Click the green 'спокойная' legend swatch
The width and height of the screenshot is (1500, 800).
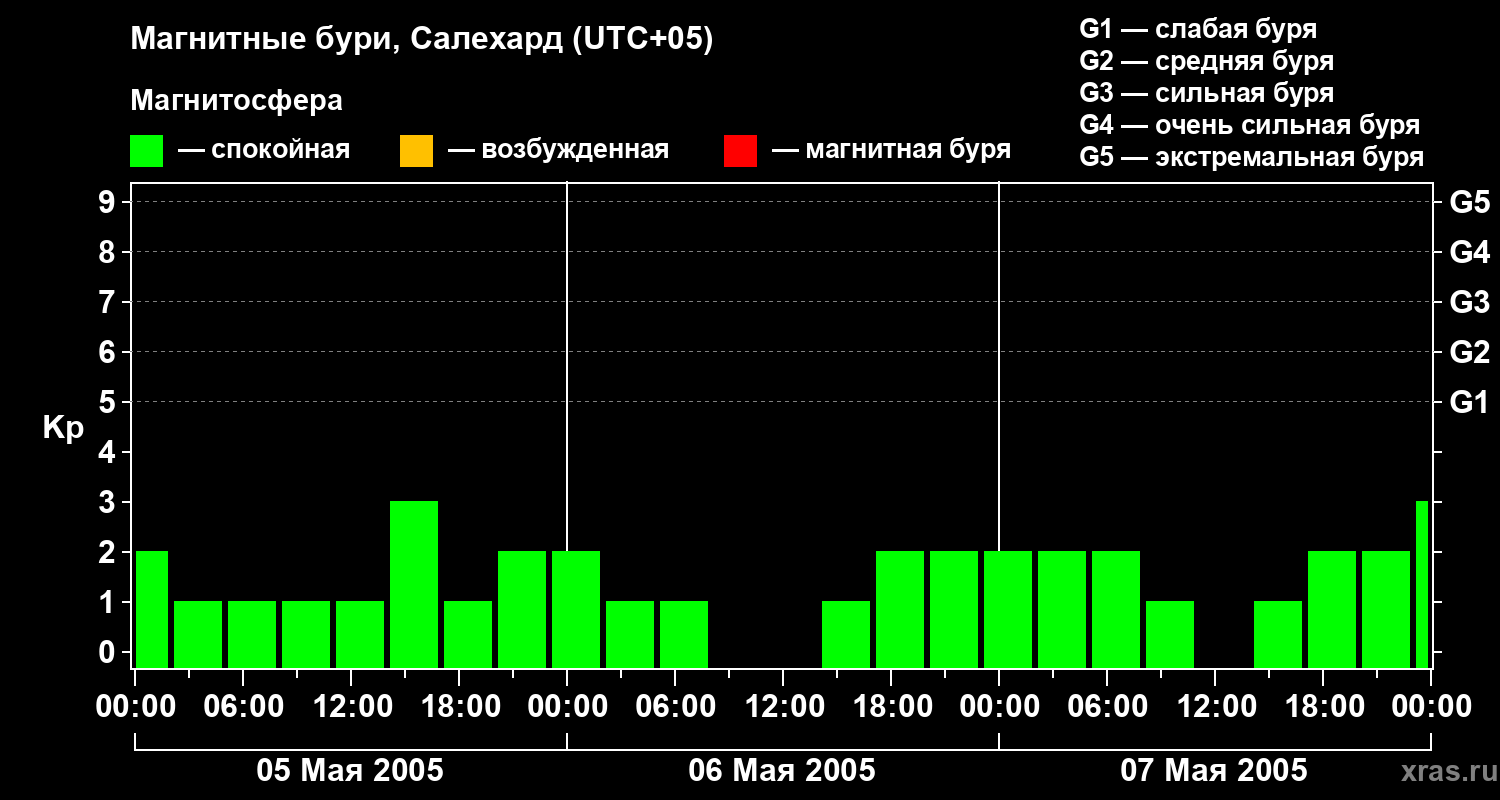(147, 151)
